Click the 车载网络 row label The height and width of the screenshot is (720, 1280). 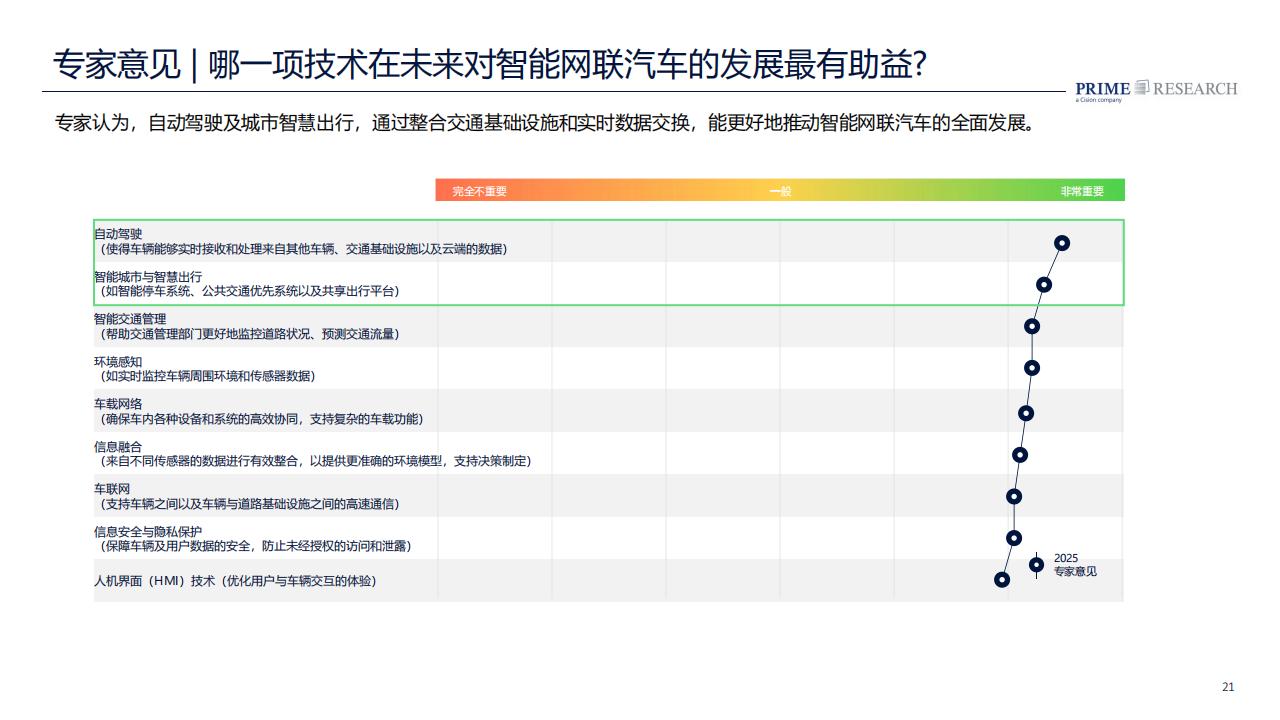click(x=118, y=404)
